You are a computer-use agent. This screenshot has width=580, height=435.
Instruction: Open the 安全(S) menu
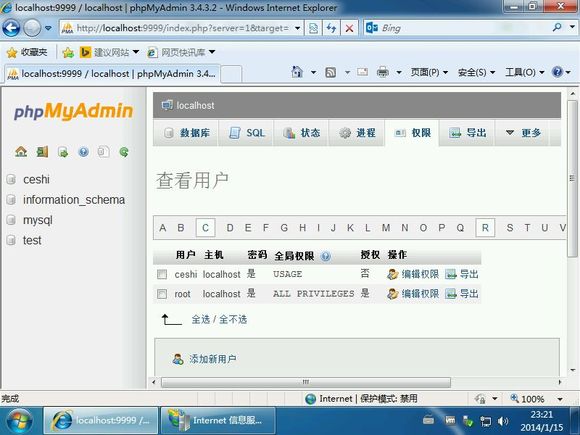[x=476, y=72]
